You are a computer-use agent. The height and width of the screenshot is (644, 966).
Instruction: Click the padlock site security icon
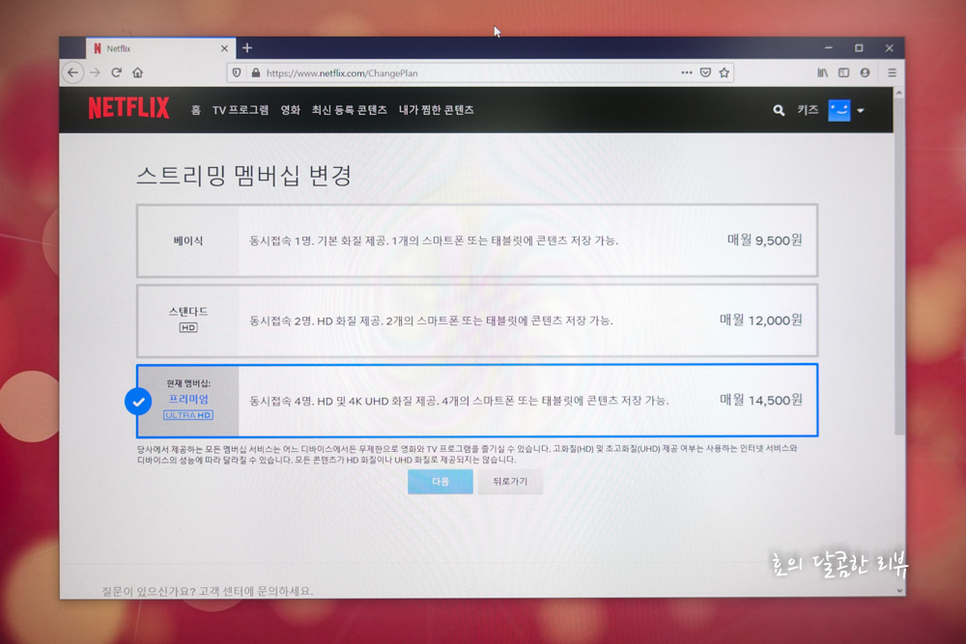click(256, 73)
